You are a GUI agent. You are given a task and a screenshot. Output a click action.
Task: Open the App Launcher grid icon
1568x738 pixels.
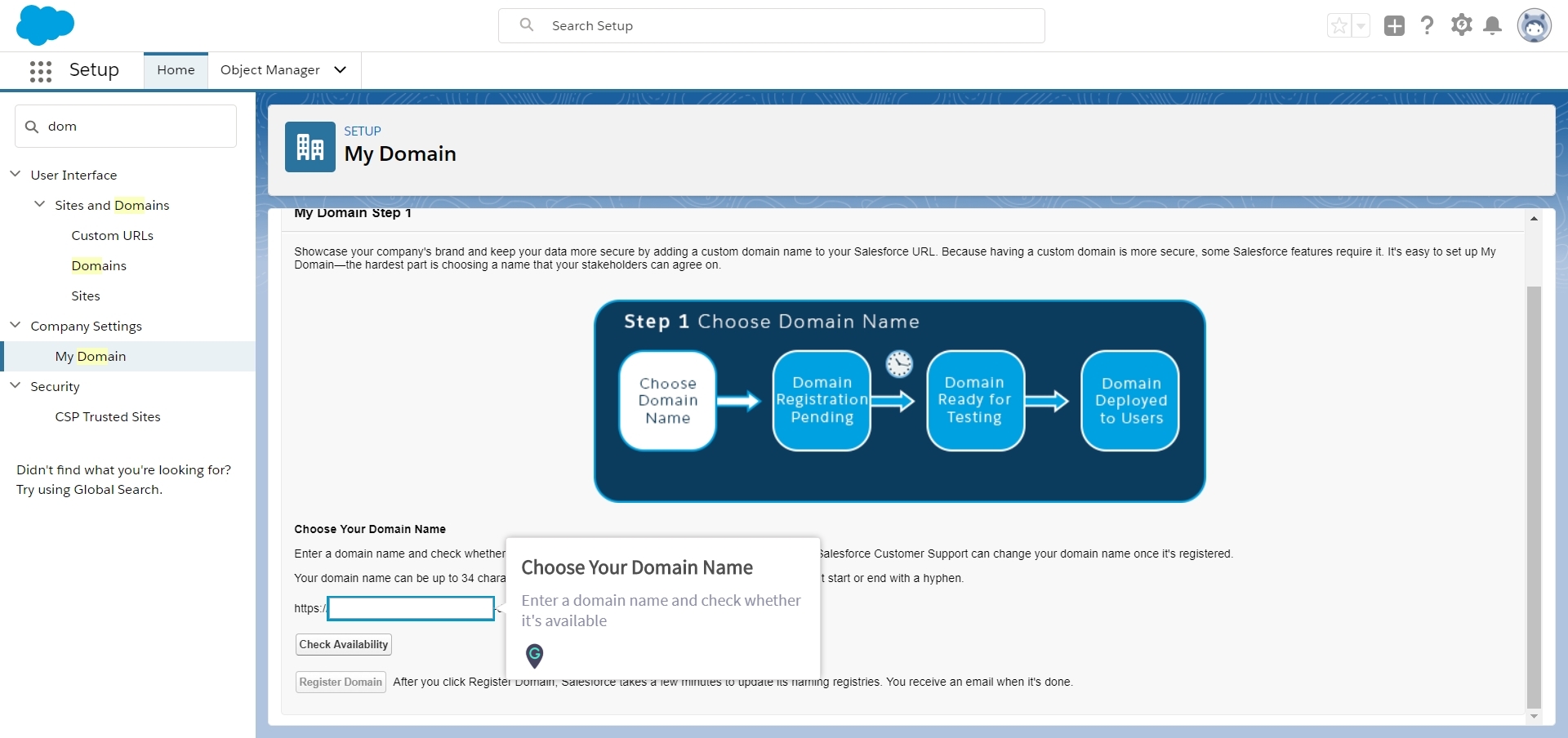tap(41, 71)
